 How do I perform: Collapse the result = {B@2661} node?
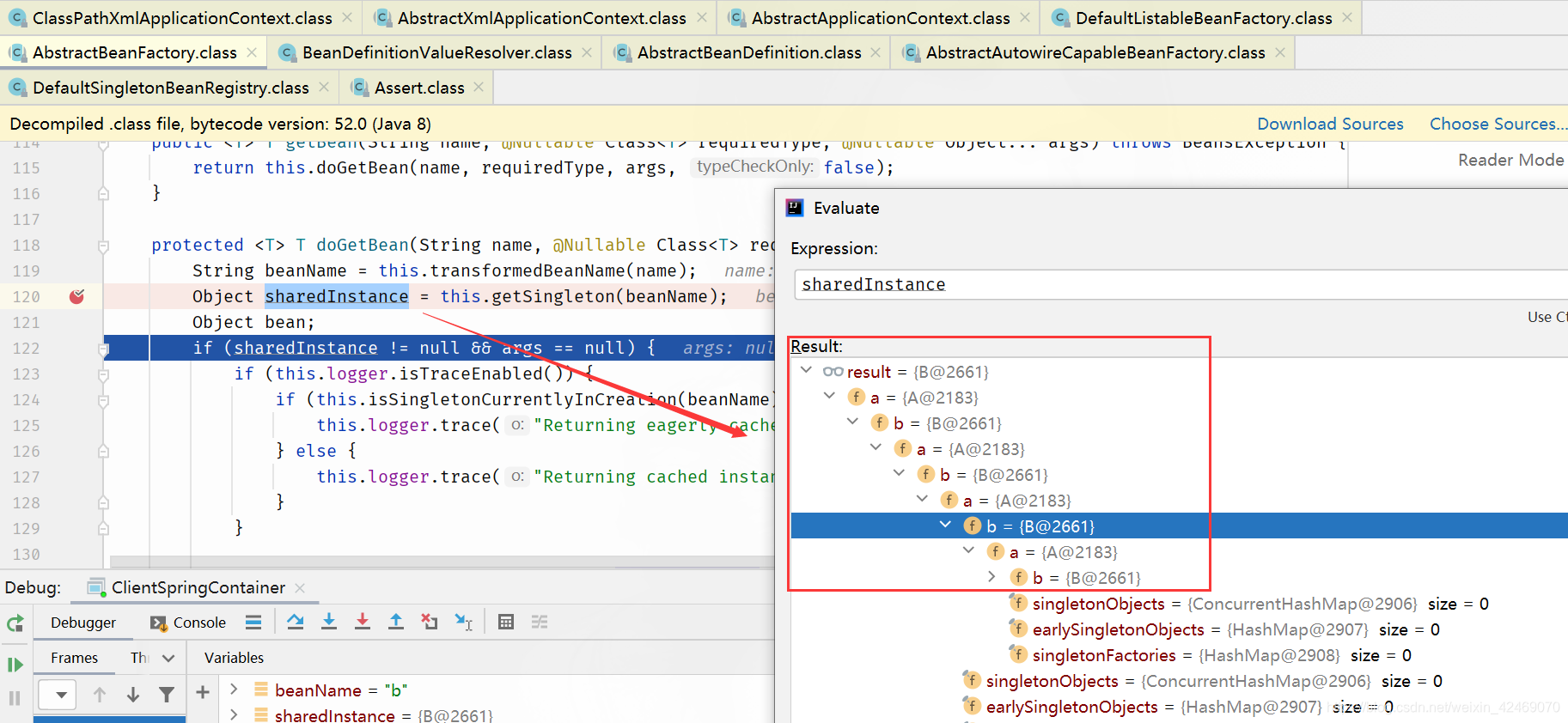[806, 371]
